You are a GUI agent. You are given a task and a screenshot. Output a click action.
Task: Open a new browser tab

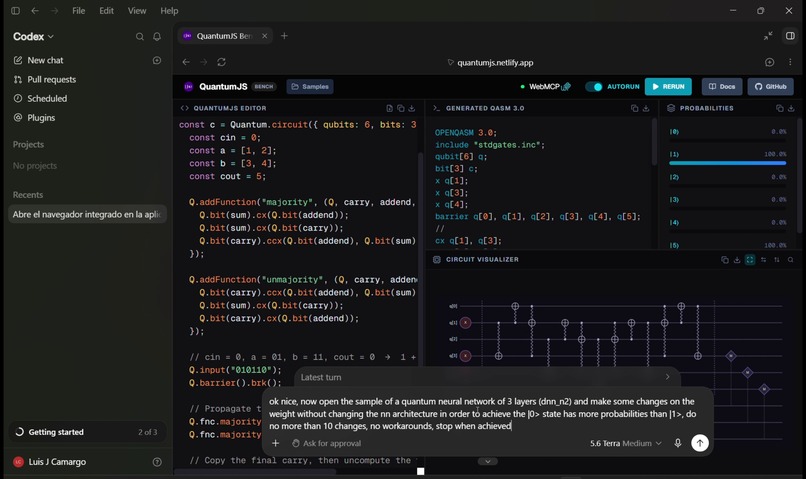click(284, 36)
